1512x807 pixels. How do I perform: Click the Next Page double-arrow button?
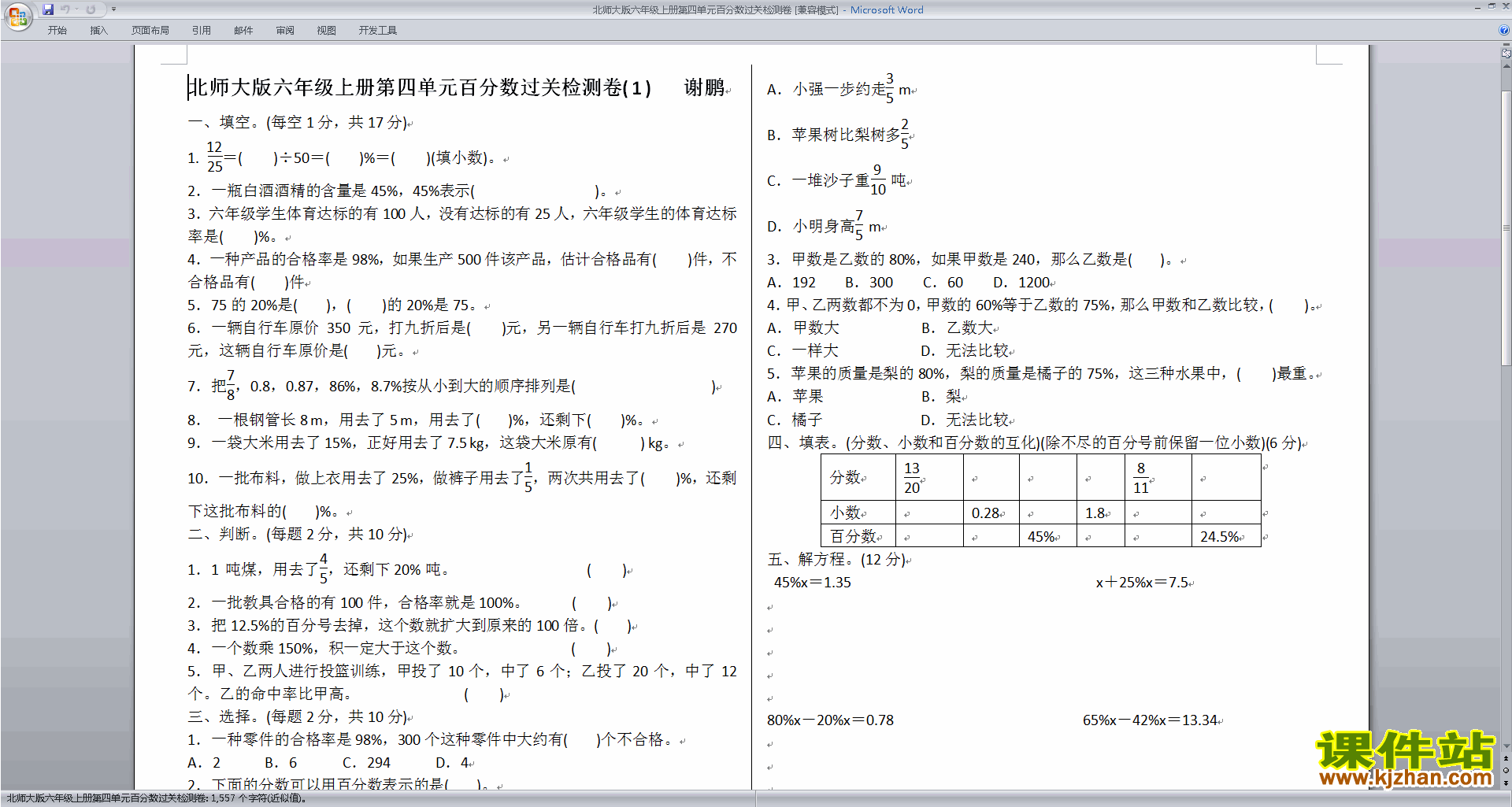(1506, 783)
